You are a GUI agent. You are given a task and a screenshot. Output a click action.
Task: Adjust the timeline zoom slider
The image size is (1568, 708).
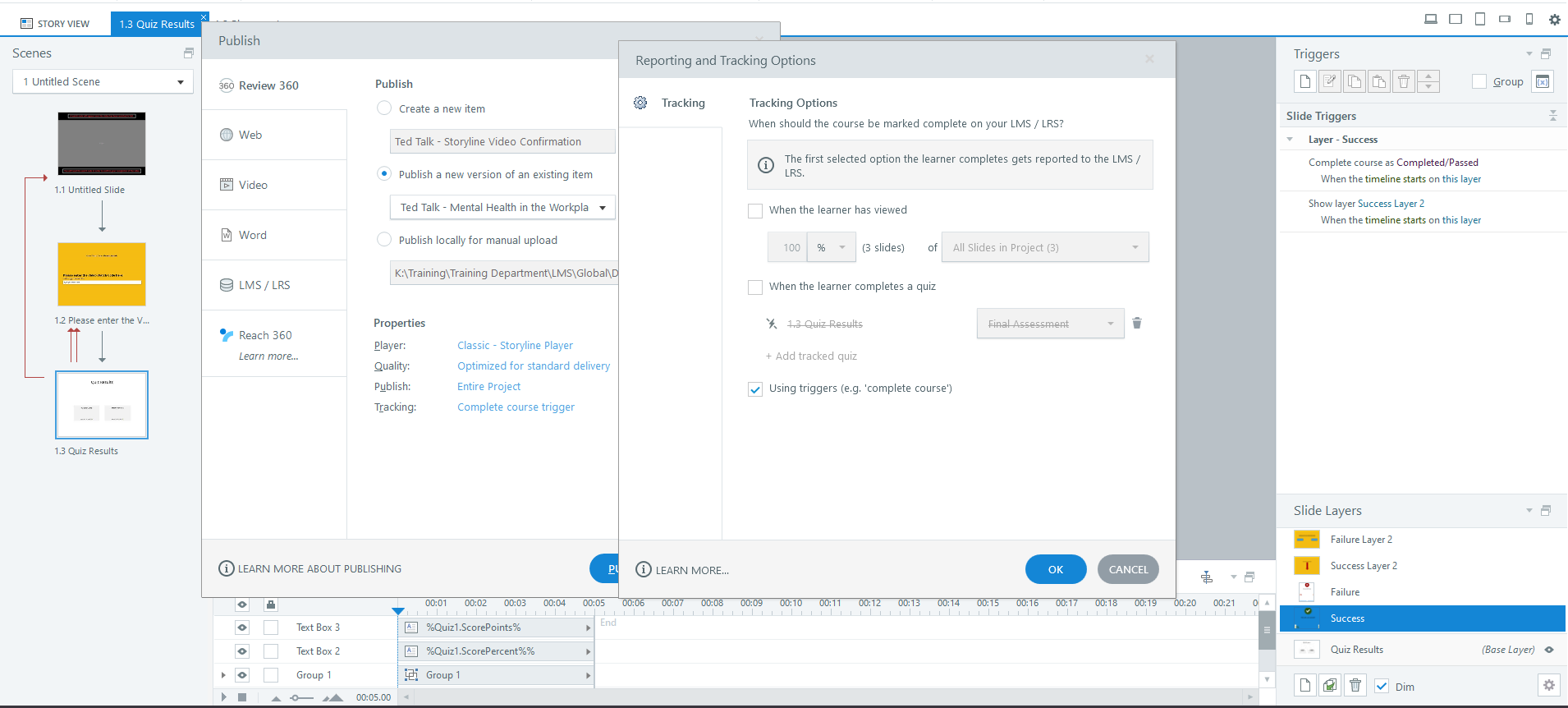coord(302,697)
